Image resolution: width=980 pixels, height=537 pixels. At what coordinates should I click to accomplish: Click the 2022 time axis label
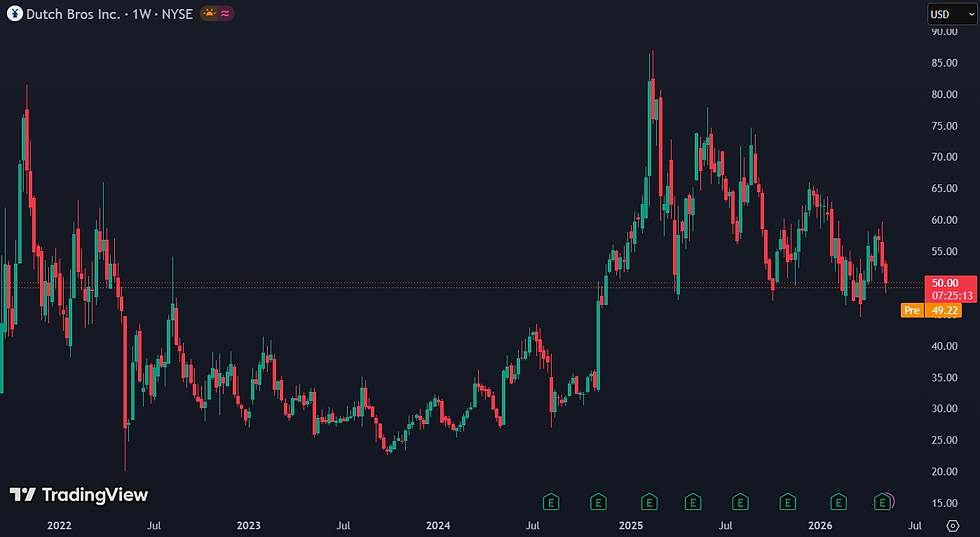pos(59,526)
